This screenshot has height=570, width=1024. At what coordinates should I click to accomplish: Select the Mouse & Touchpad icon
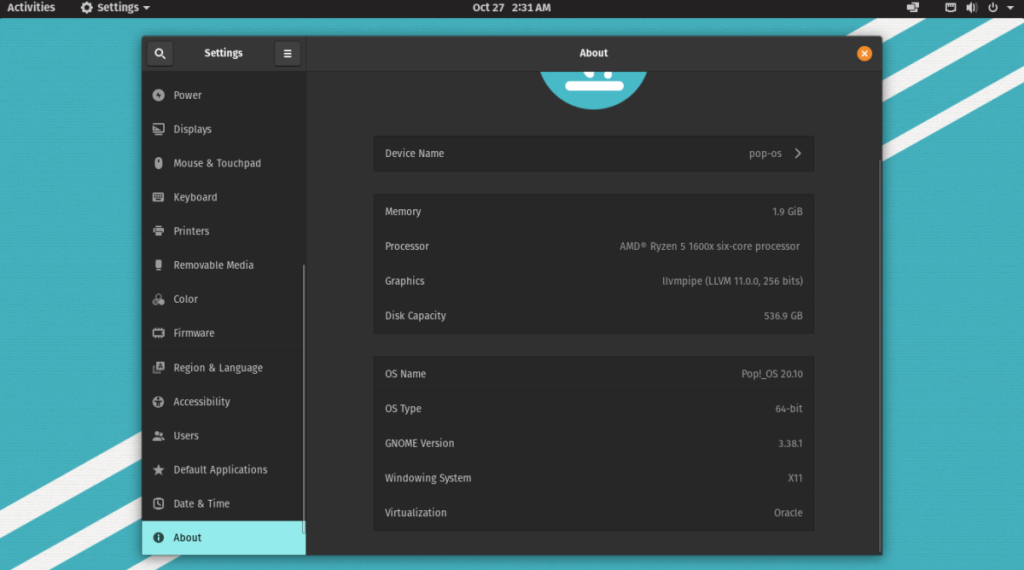pyautogui.click(x=158, y=163)
